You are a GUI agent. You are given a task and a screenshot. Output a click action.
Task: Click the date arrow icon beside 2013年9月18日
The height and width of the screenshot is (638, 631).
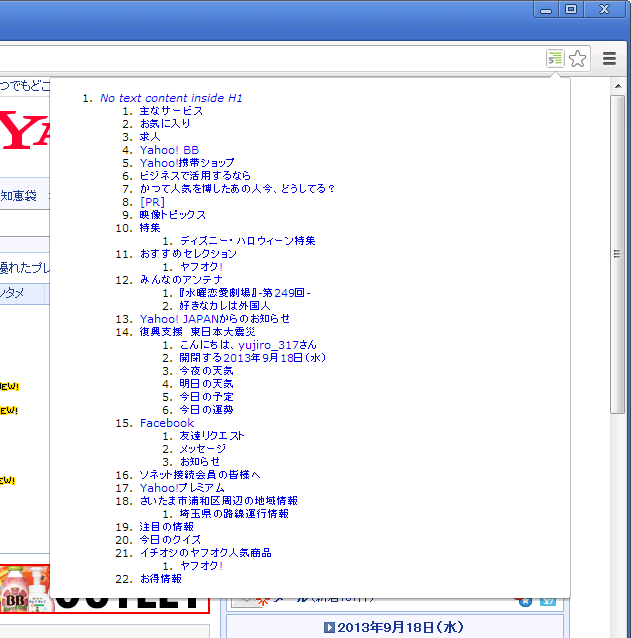(329, 627)
